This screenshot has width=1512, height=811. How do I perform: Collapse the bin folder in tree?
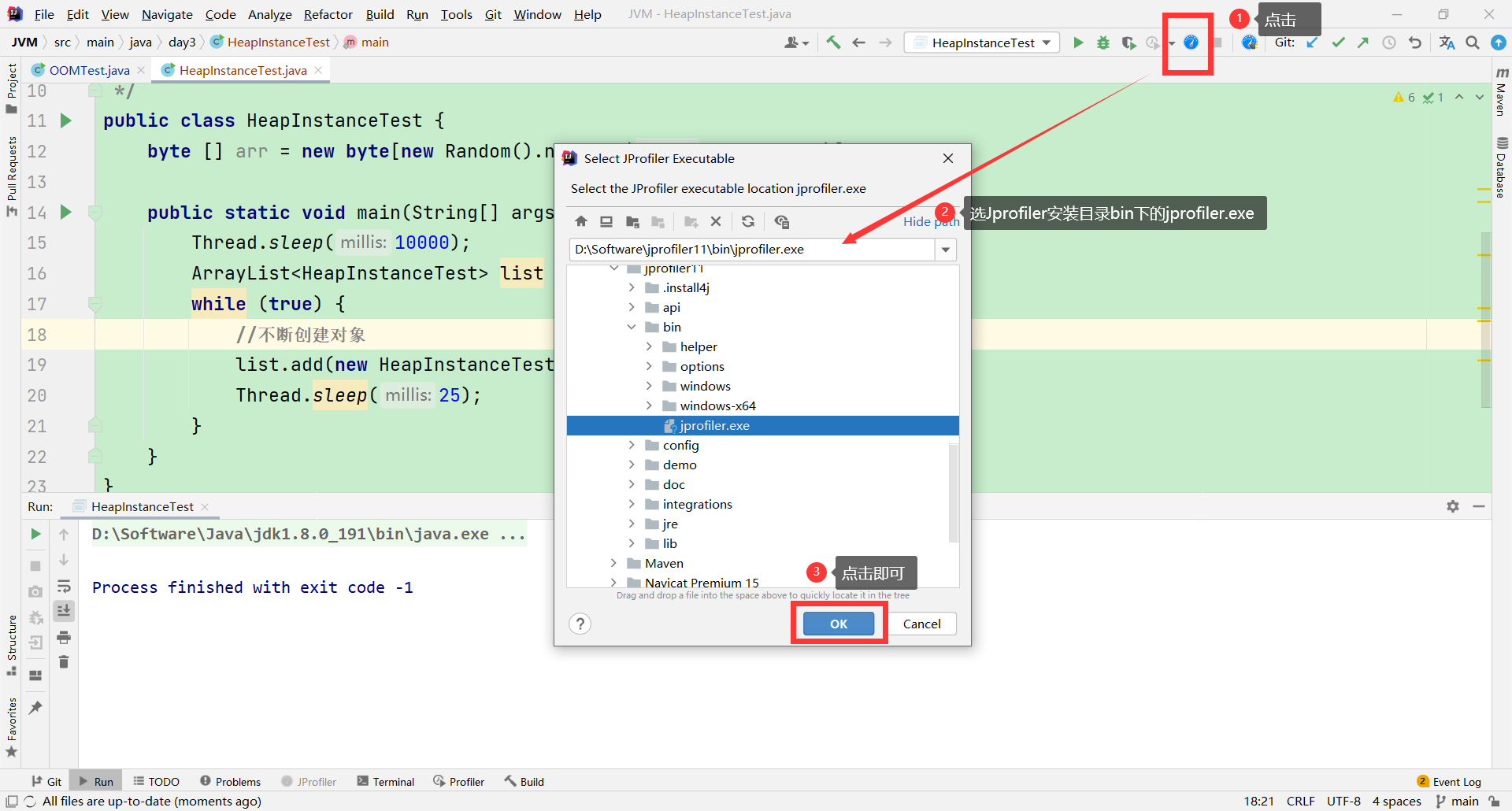(x=632, y=327)
